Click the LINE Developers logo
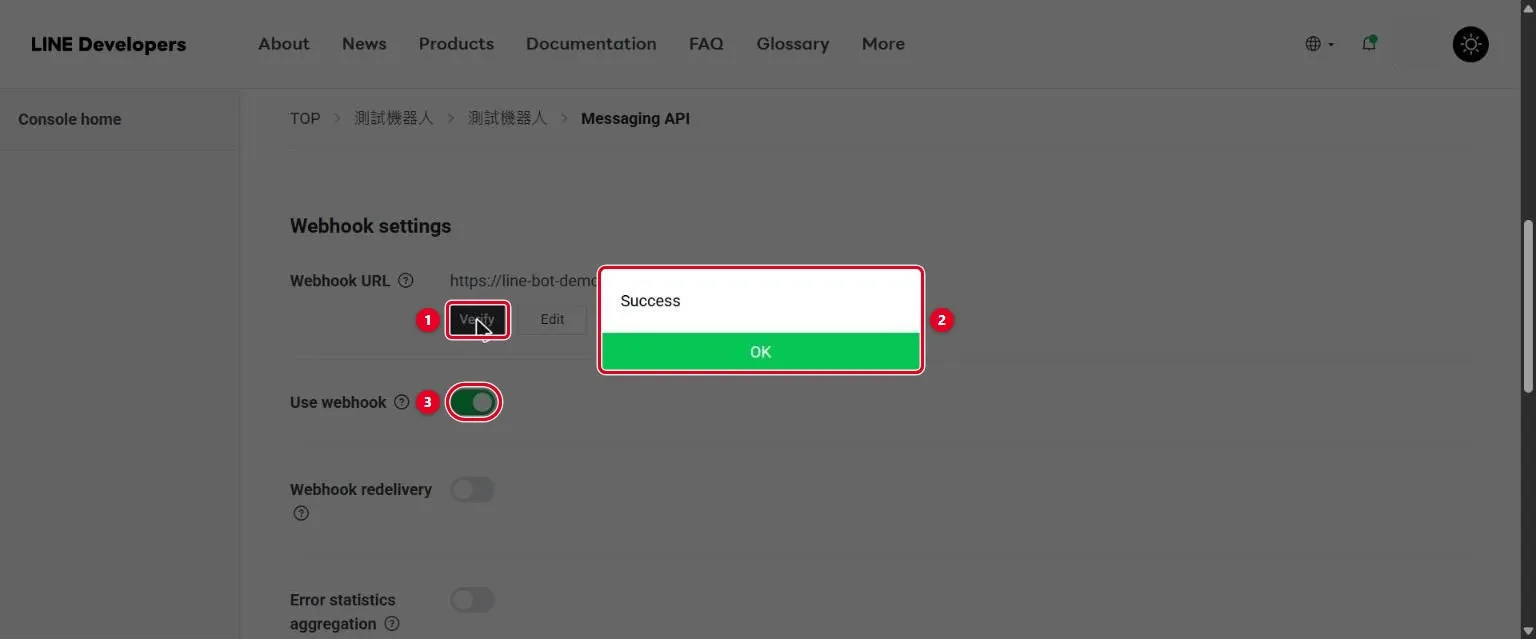This screenshot has height=639, width=1536. point(108,44)
